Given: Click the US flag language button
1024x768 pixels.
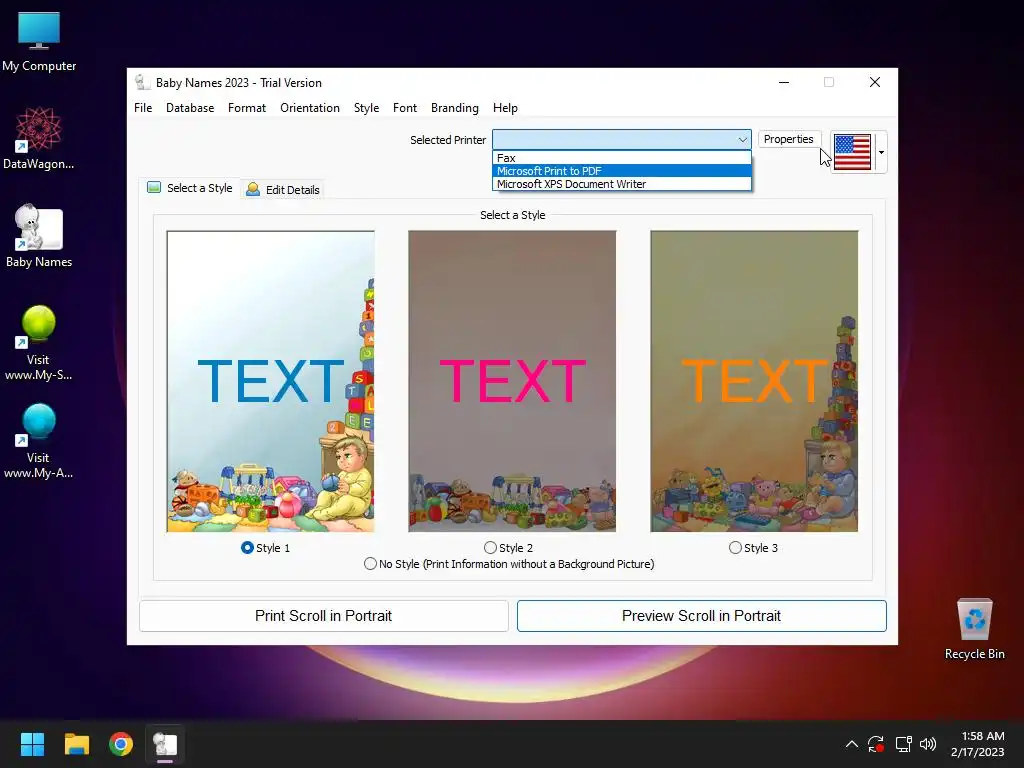Looking at the screenshot, I should pyautogui.click(x=853, y=152).
